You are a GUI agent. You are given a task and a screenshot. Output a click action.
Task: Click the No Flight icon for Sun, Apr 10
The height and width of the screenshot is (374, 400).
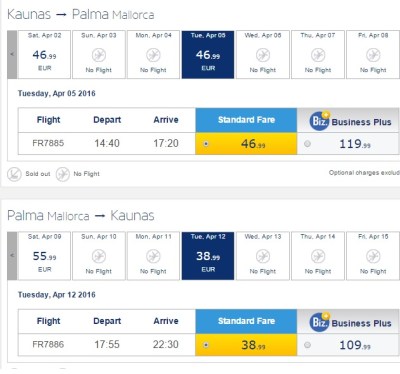click(99, 256)
